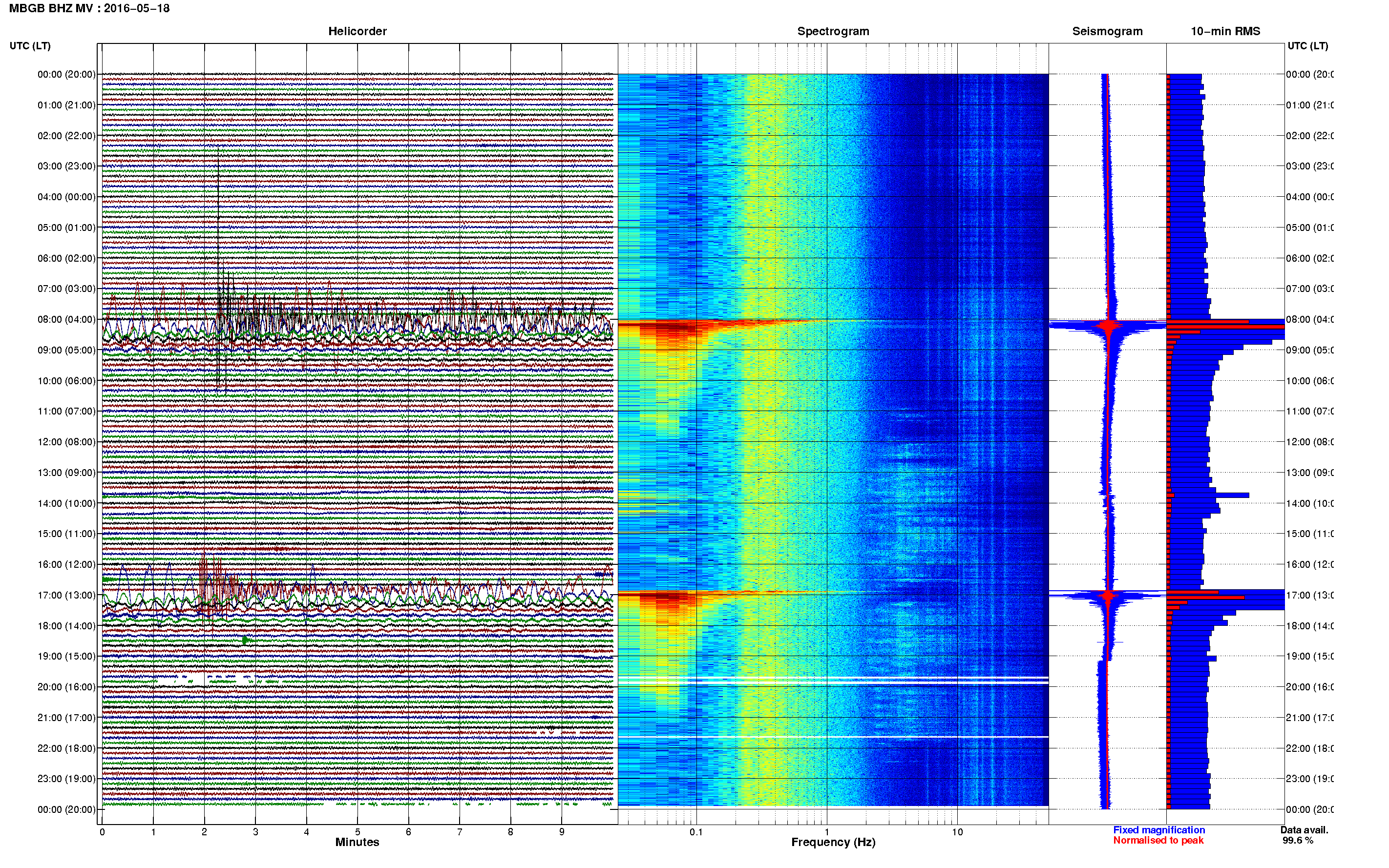Click the left time label '10:00 (06:00)'
Screen dimensions: 1389x868
click(66, 381)
